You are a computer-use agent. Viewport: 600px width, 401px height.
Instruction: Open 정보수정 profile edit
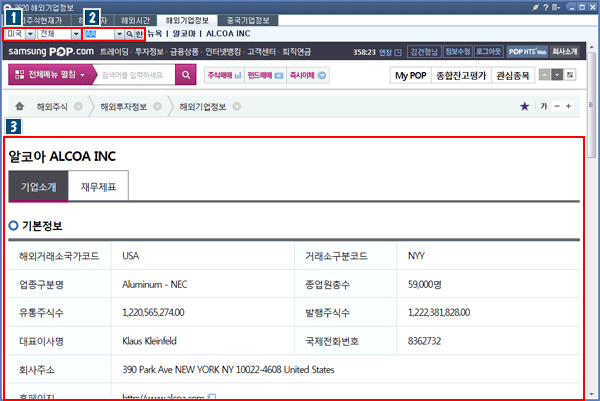tap(458, 52)
